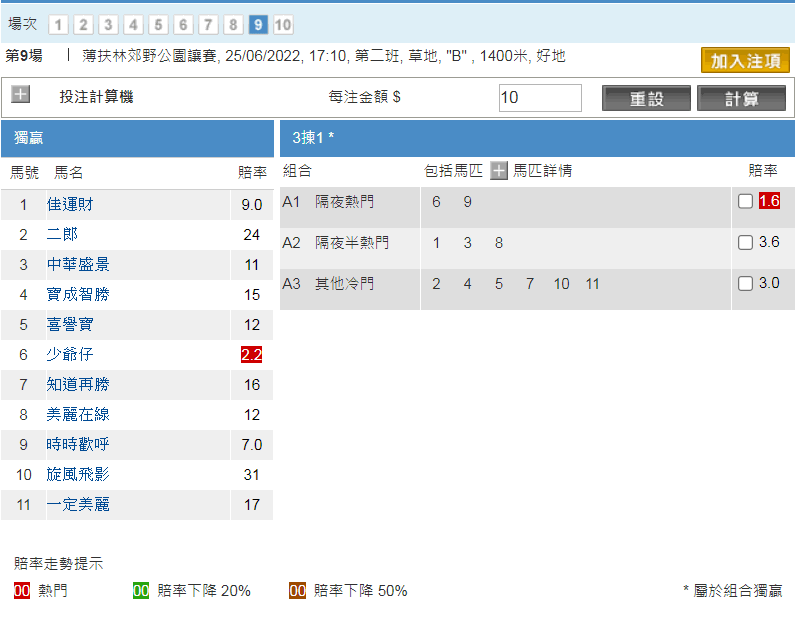
Task: Click the red 2.2 odds for 少爺仔
Action: [x=251, y=354]
